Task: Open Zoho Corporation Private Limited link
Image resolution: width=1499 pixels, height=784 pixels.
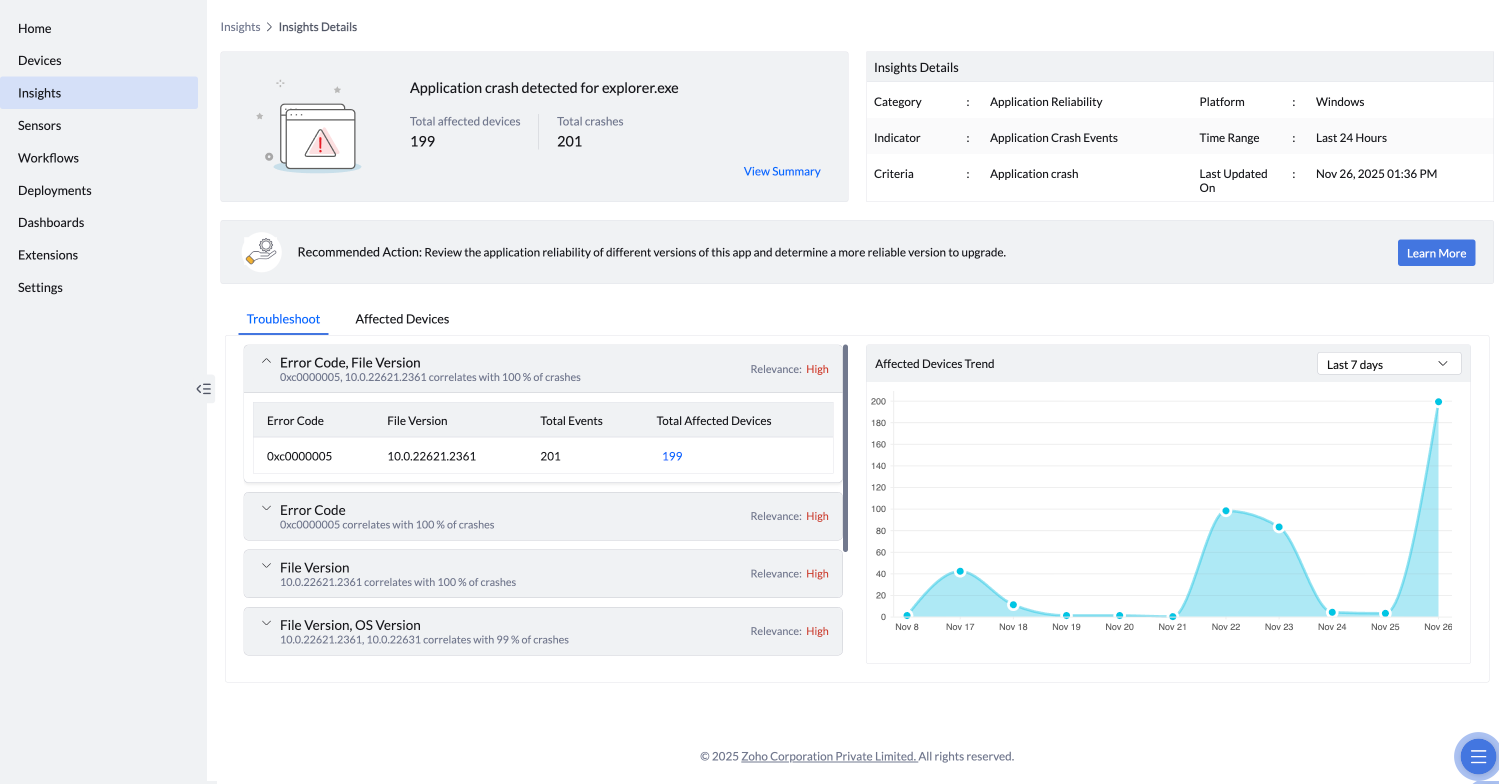Action: 828,756
